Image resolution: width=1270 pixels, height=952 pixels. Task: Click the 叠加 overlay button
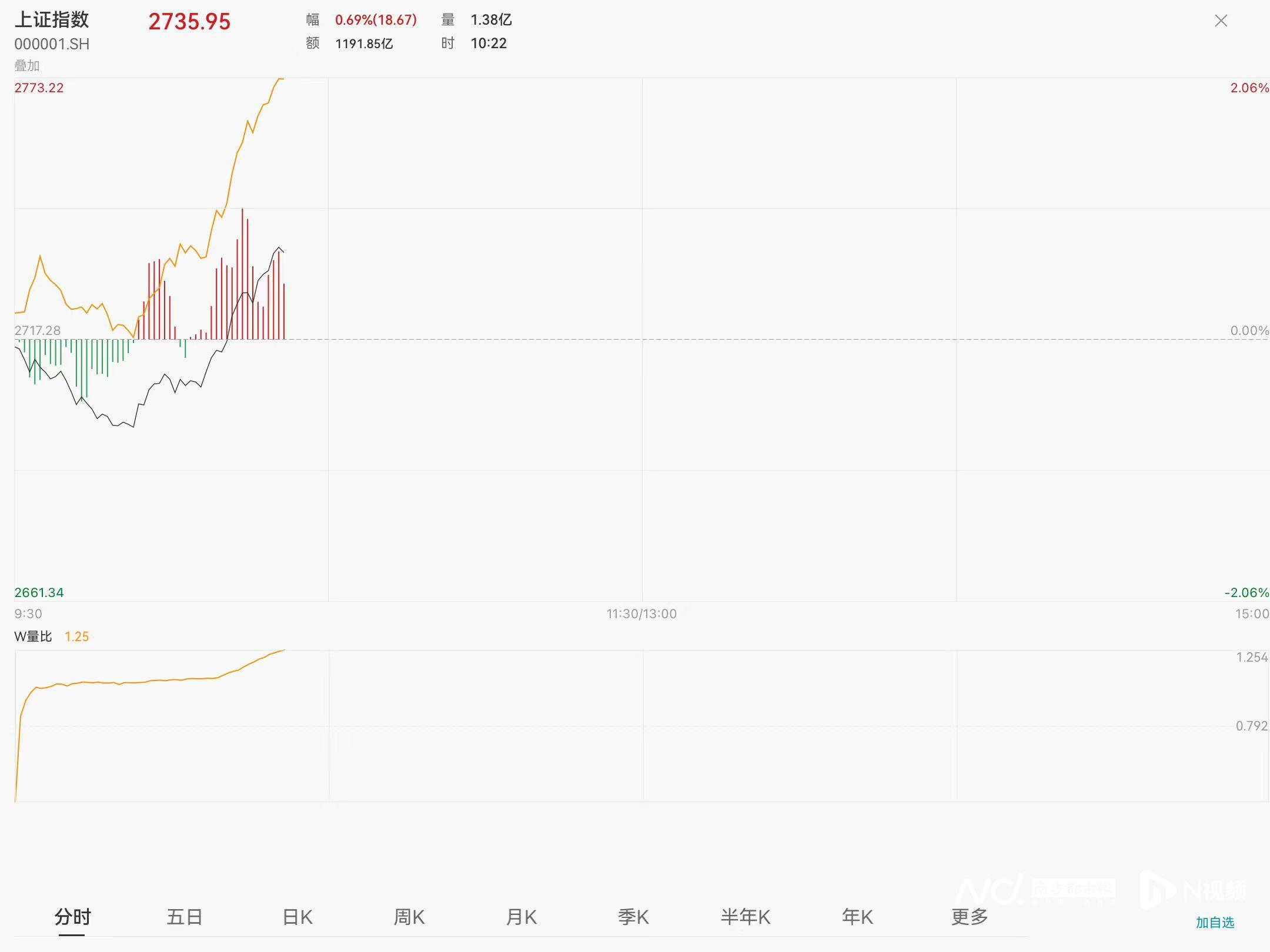click(x=26, y=66)
